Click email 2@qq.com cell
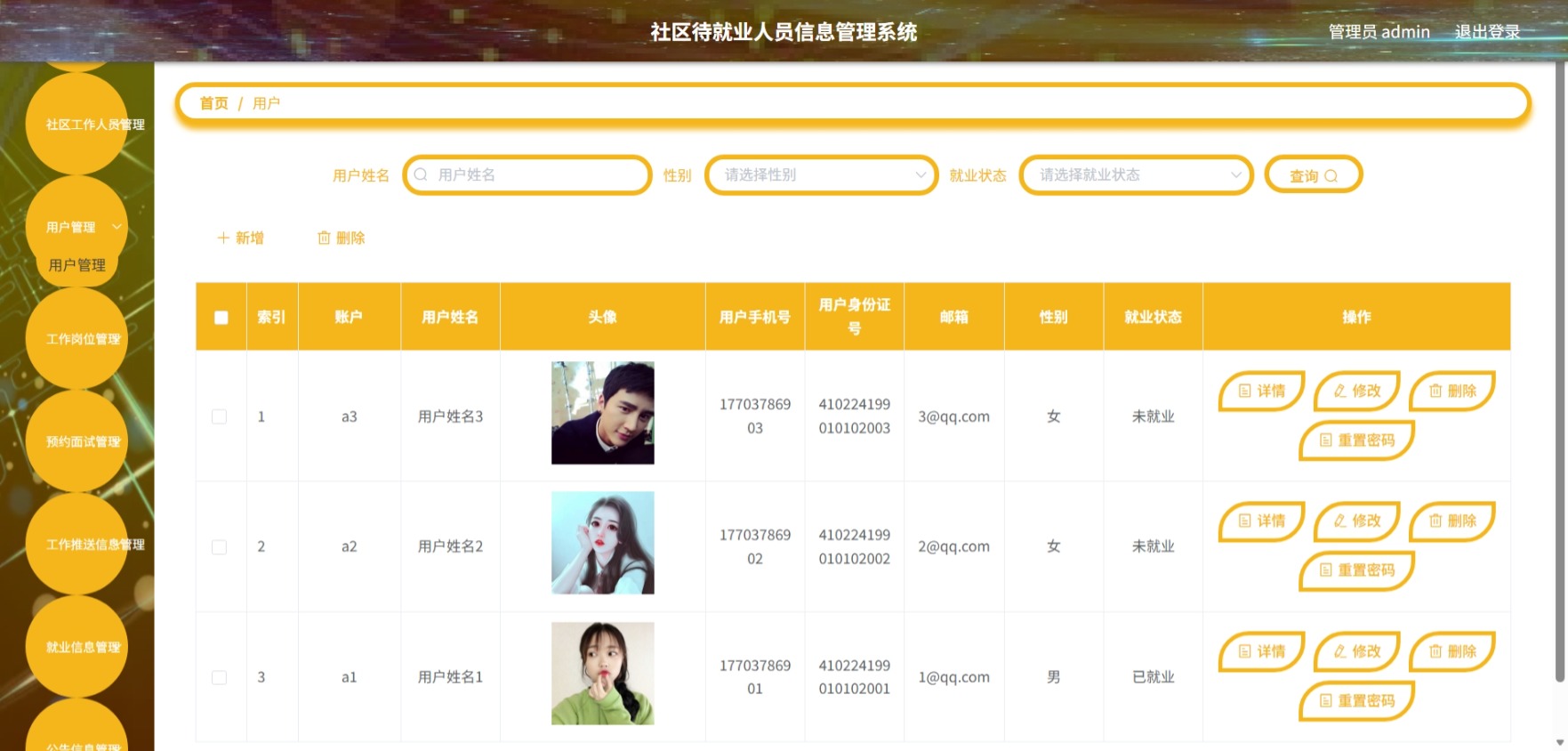Screen dimensions: 1568x751 pos(953,546)
